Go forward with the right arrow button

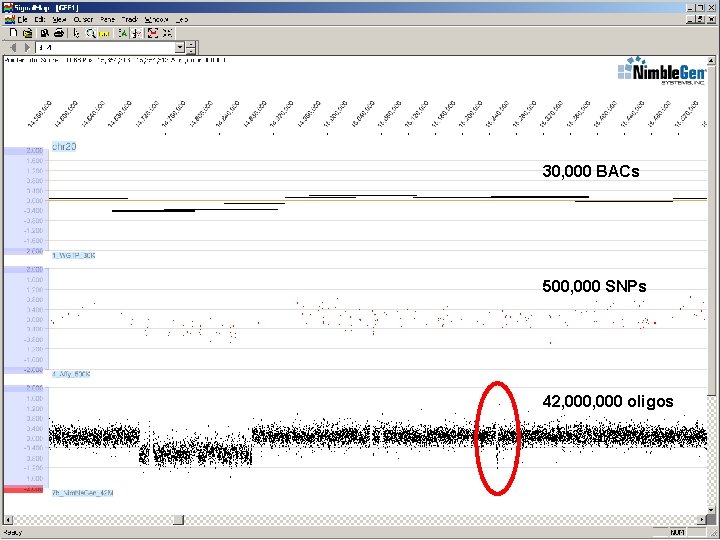27,47
